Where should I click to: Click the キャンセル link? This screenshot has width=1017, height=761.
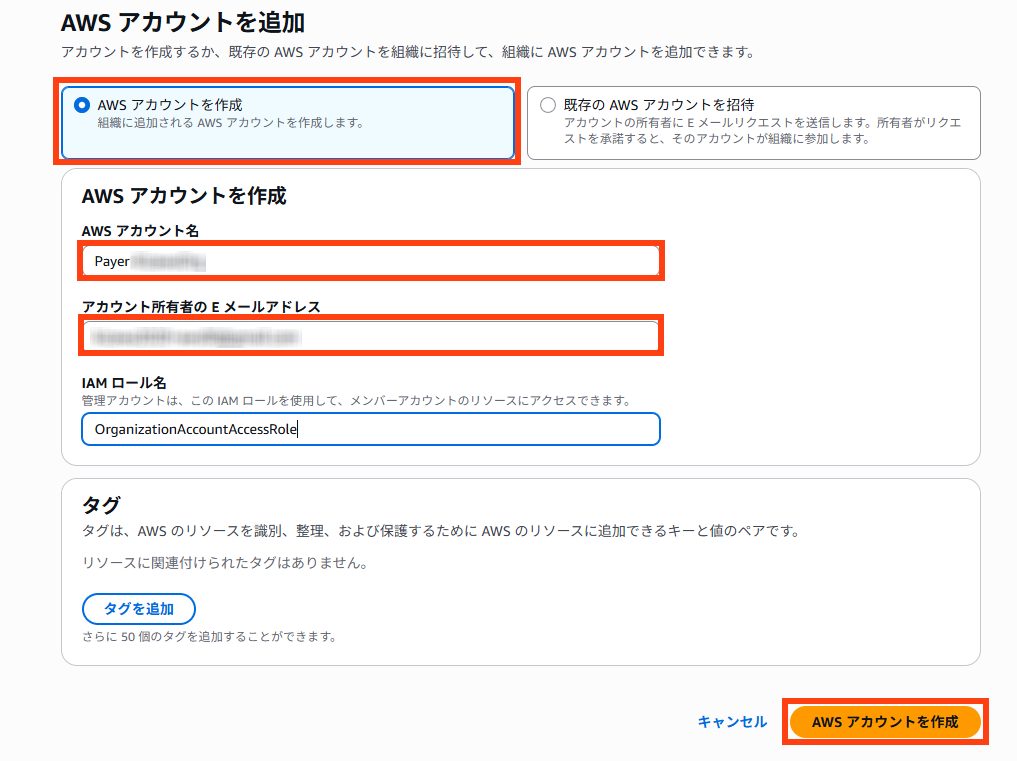click(x=732, y=722)
